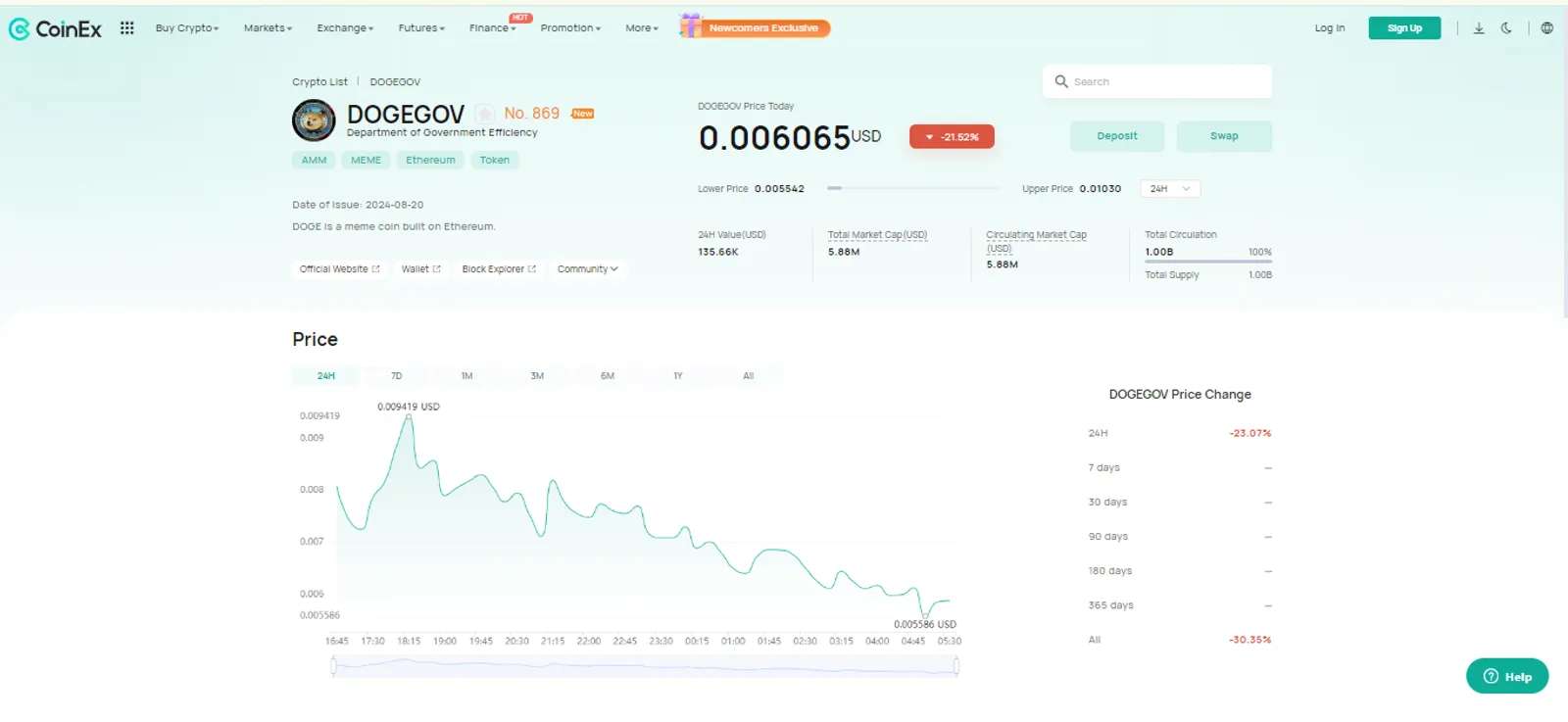Click the Log In link
1568x722 pixels.
(x=1330, y=28)
